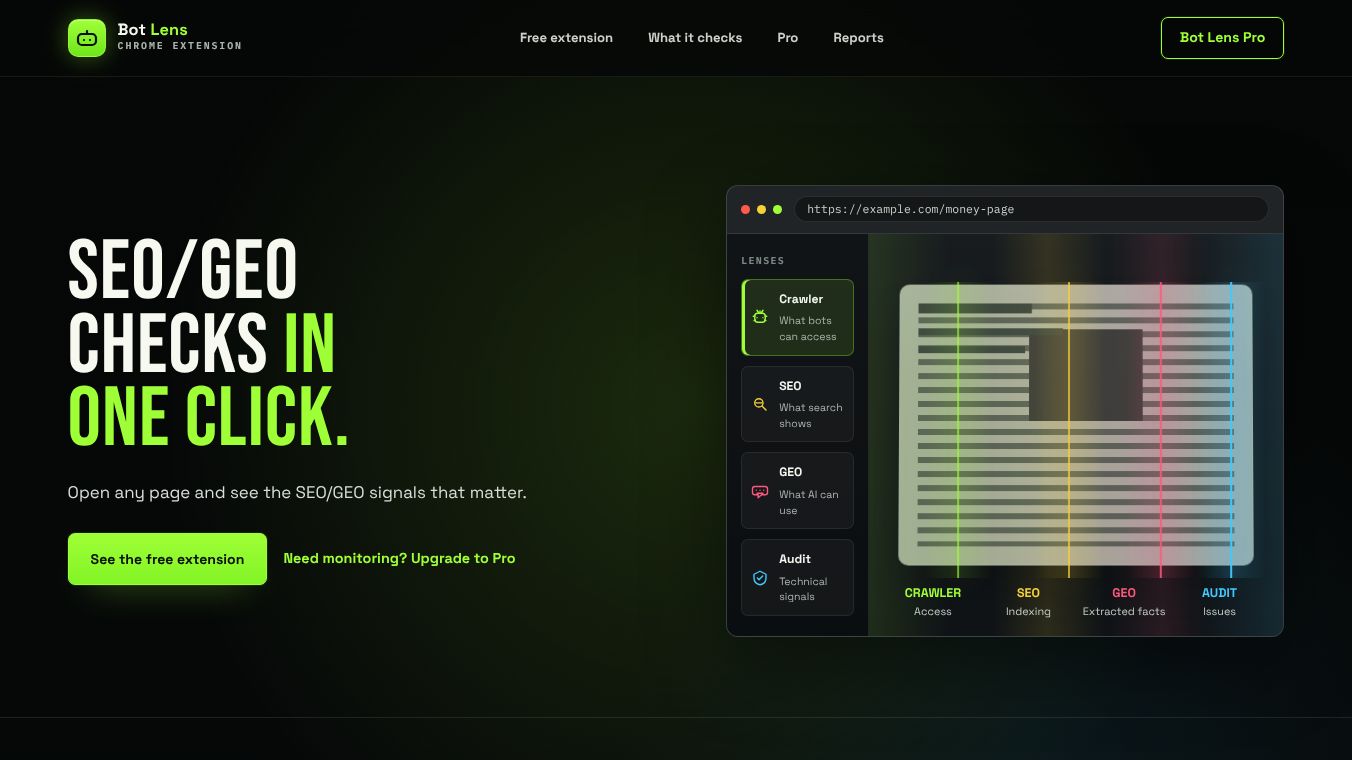Click the Bot Lens Pro button
This screenshot has width=1352, height=760.
1222,38
